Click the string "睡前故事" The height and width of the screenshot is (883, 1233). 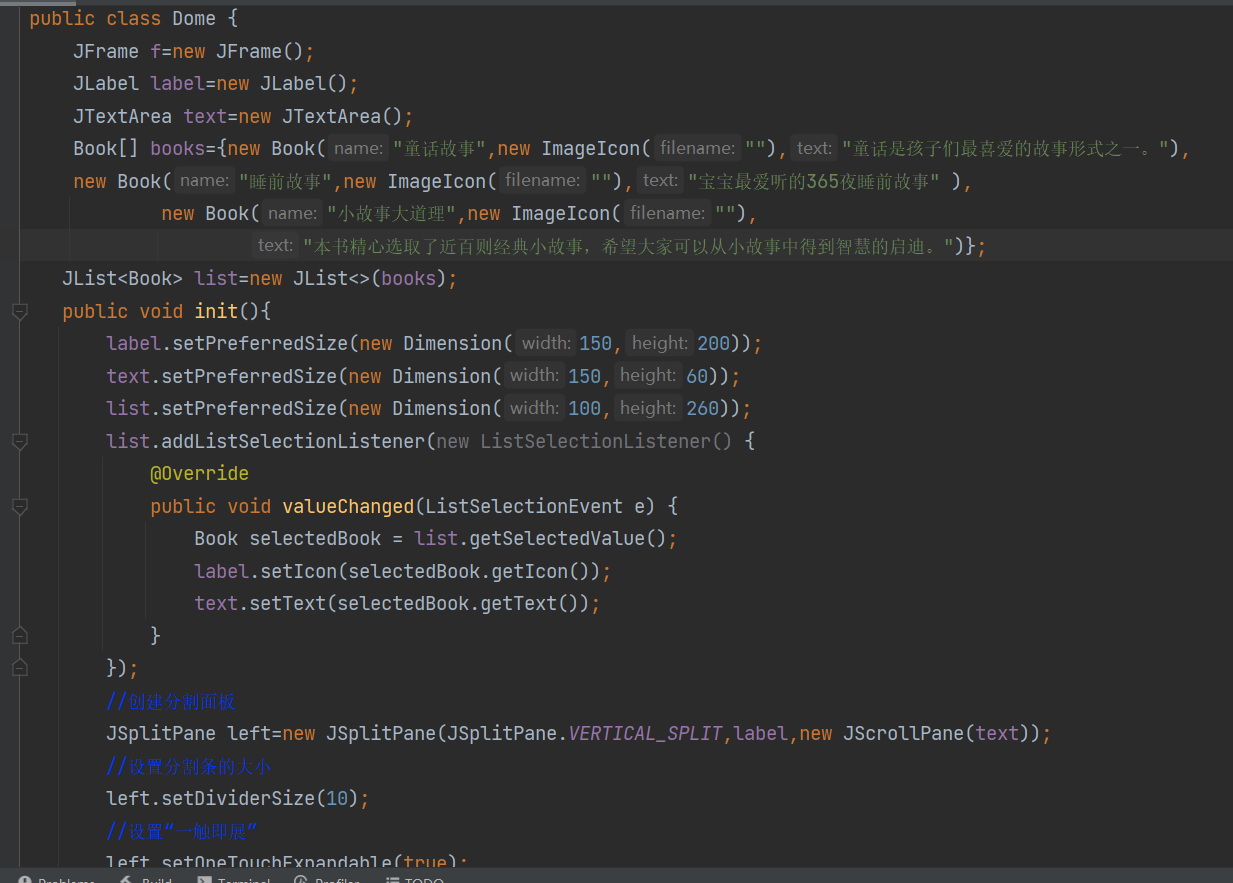(x=286, y=181)
